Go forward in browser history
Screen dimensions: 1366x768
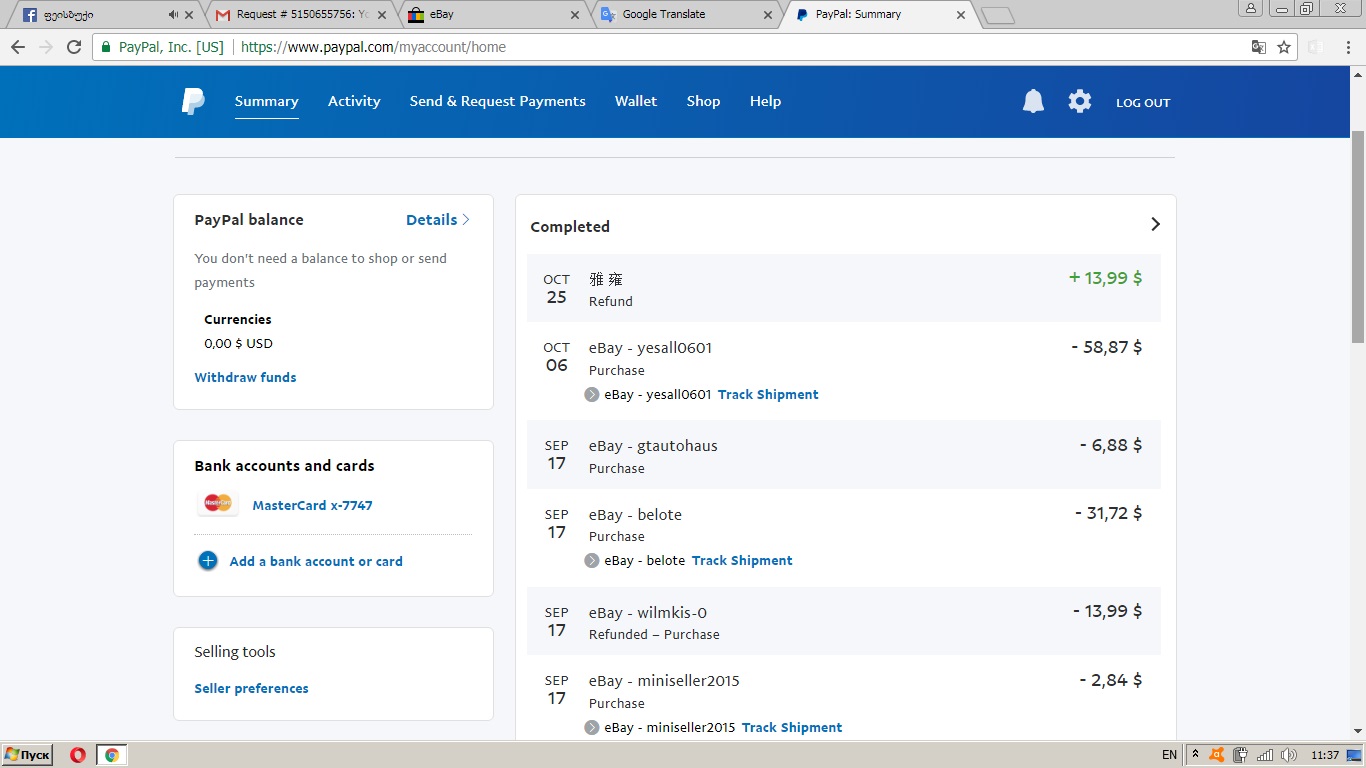pyautogui.click(x=45, y=47)
